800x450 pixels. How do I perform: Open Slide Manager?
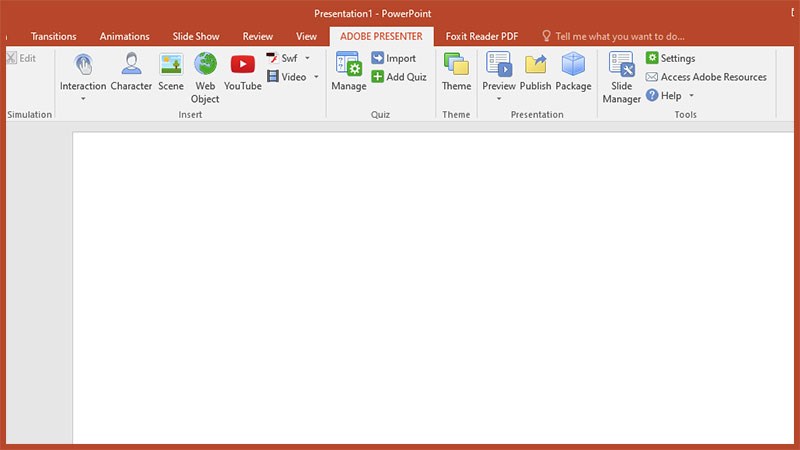[x=621, y=78]
